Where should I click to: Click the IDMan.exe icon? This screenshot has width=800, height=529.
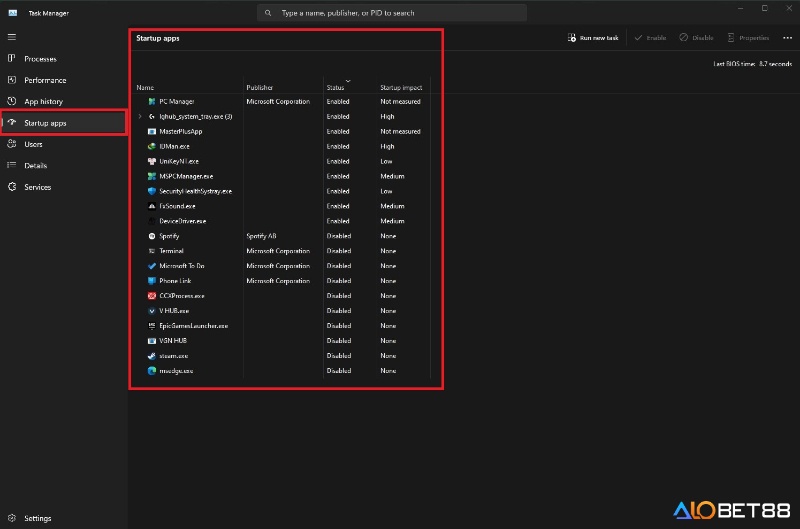coord(152,146)
